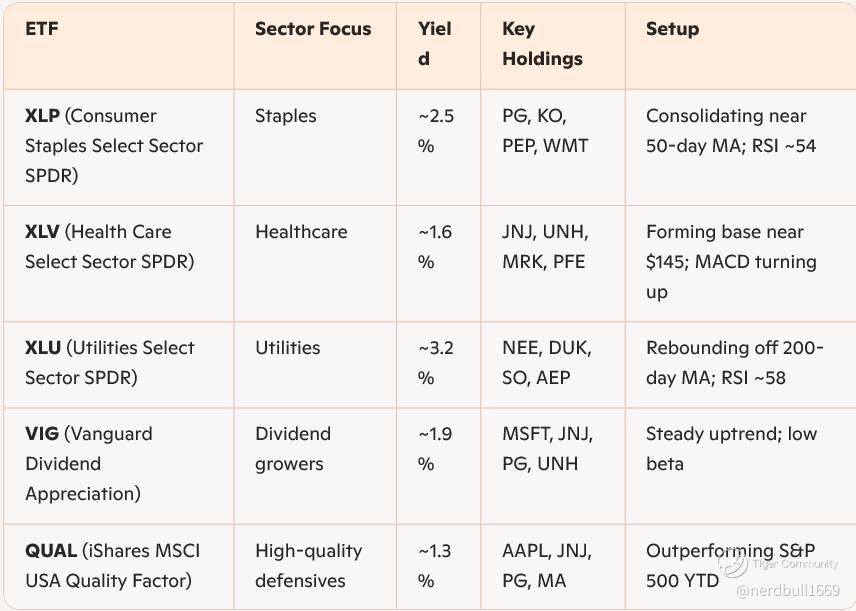Click the XLP Consumer Staples ETF cell
Image resolution: width=856 pixels, height=611 pixels.
(x=114, y=146)
